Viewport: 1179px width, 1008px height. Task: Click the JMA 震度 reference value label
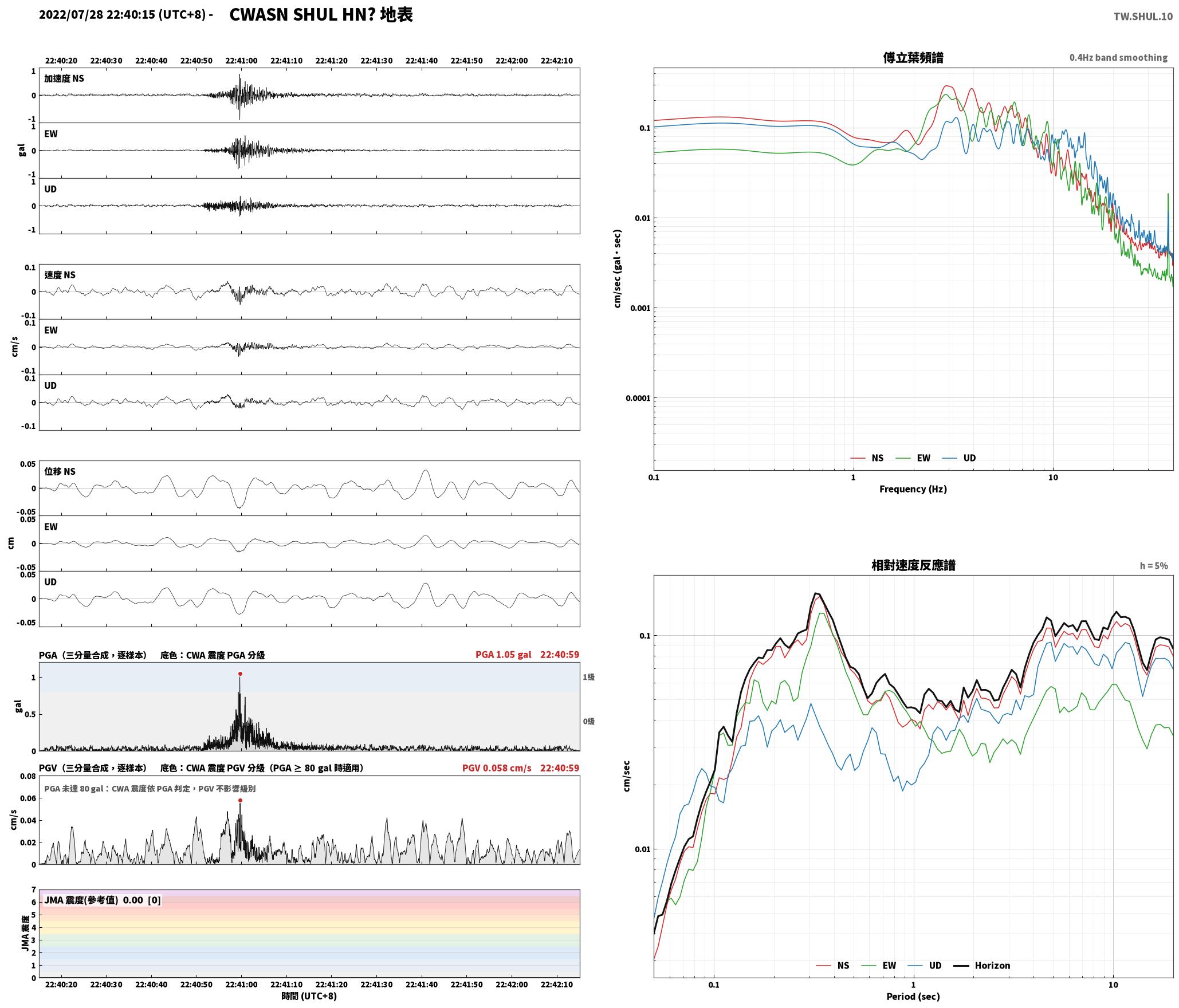[103, 900]
